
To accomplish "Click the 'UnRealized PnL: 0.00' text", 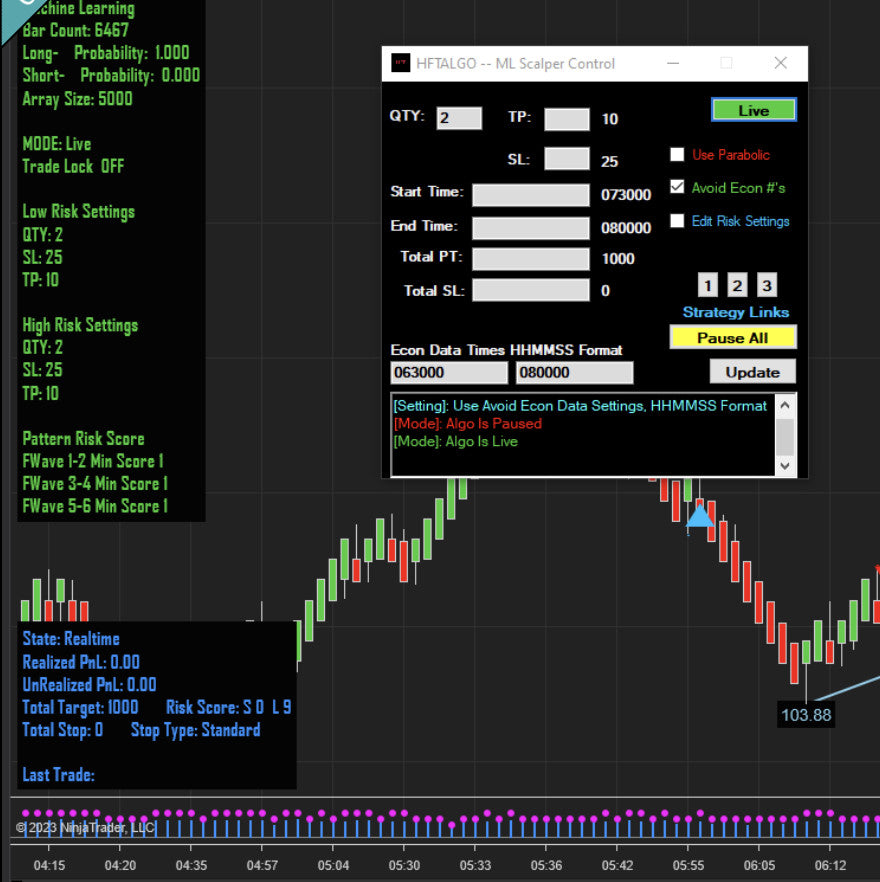I will tap(89, 685).
